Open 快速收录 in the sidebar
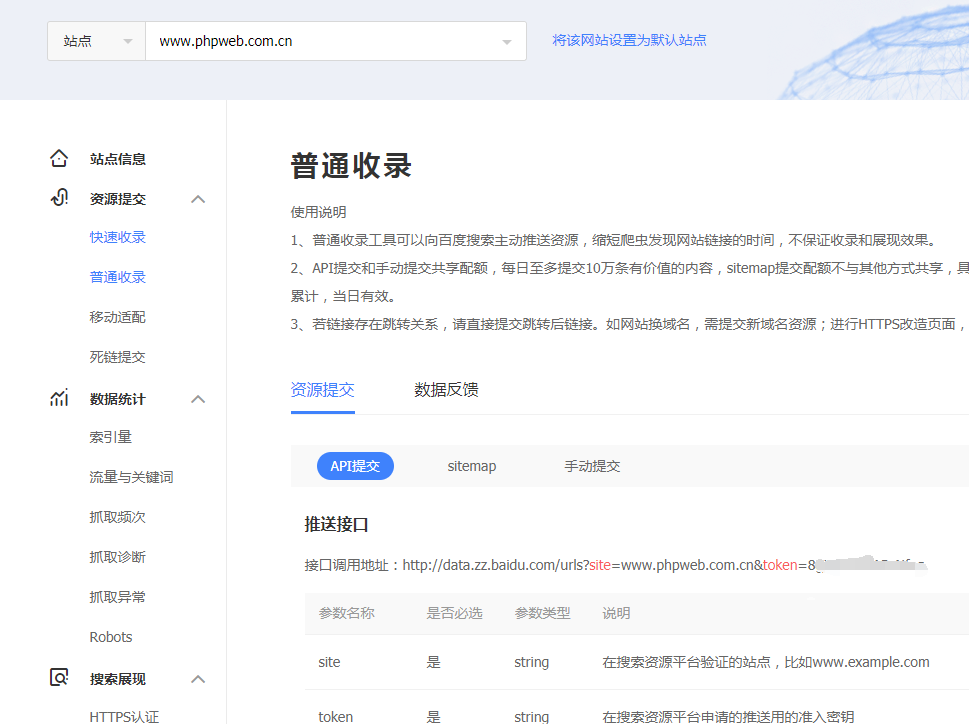Screen dimensions: 969x724 117,237
